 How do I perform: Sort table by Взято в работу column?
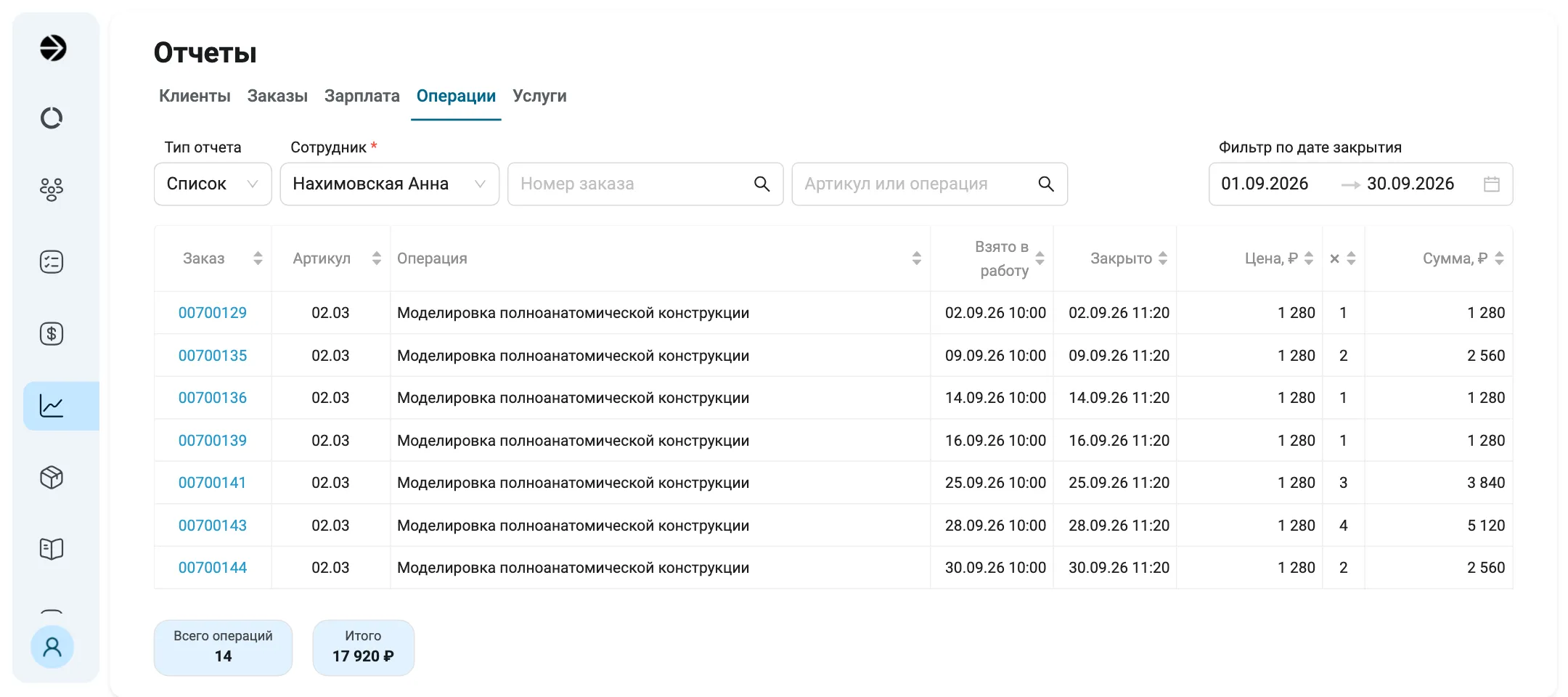coord(1040,258)
